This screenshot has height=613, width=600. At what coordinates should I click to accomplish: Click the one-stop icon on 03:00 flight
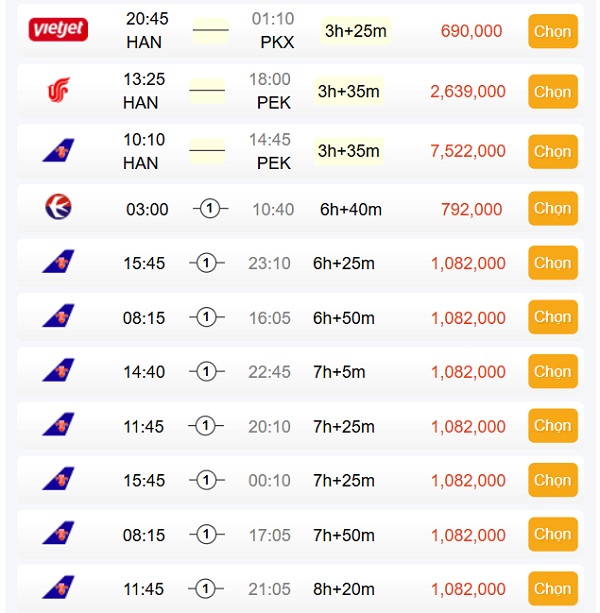210,209
